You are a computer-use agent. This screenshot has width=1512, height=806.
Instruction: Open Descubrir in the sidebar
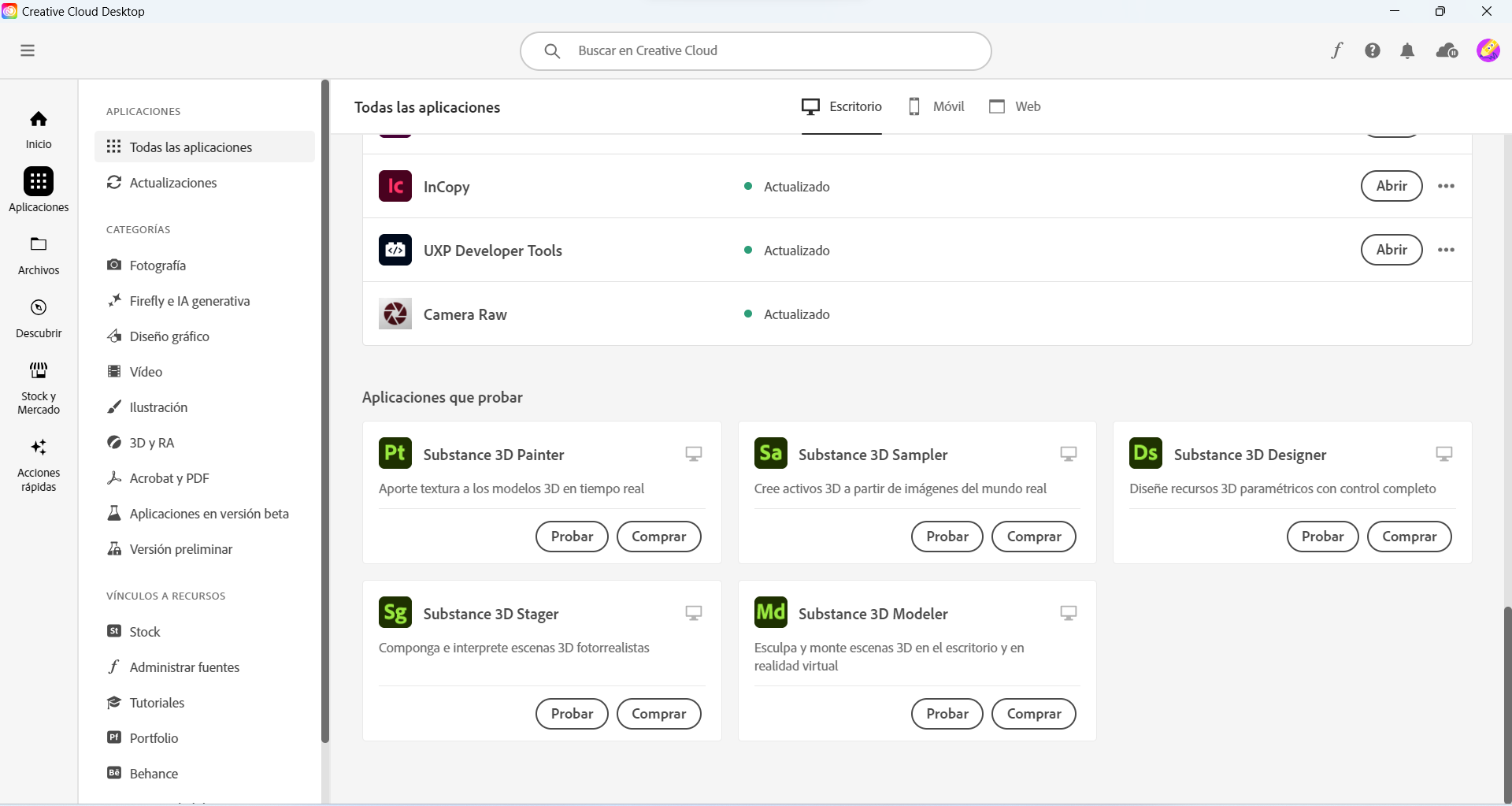coord(39,318)
